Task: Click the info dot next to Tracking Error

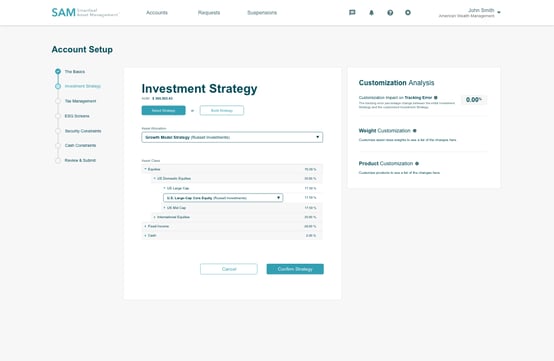Action: [436, 97]
